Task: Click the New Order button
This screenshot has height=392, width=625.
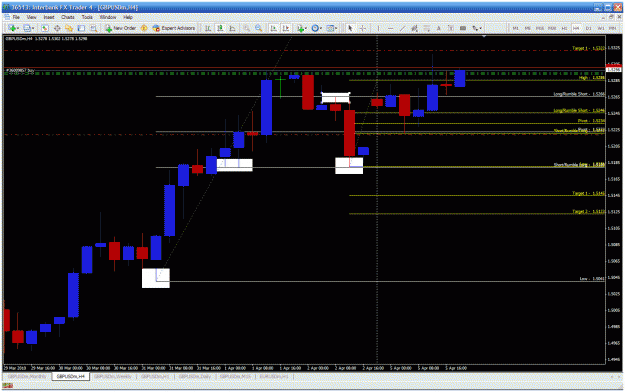Action: [120, 28]
